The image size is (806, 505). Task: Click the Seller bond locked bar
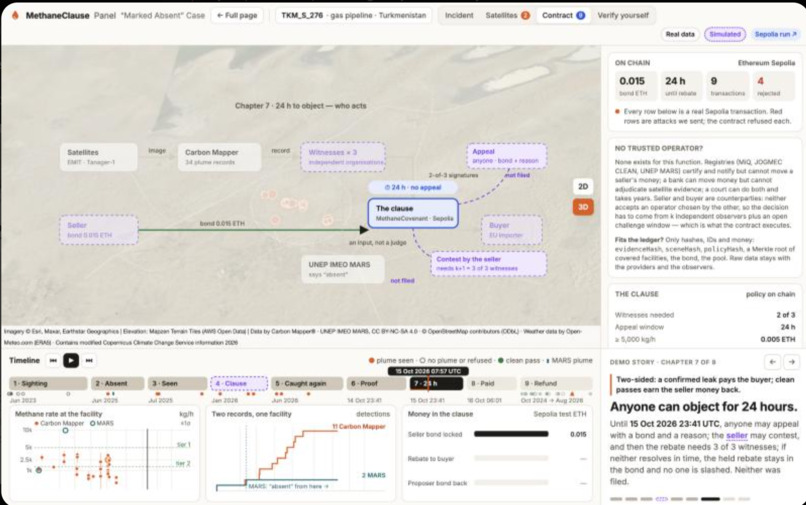(x=511, y=434)
